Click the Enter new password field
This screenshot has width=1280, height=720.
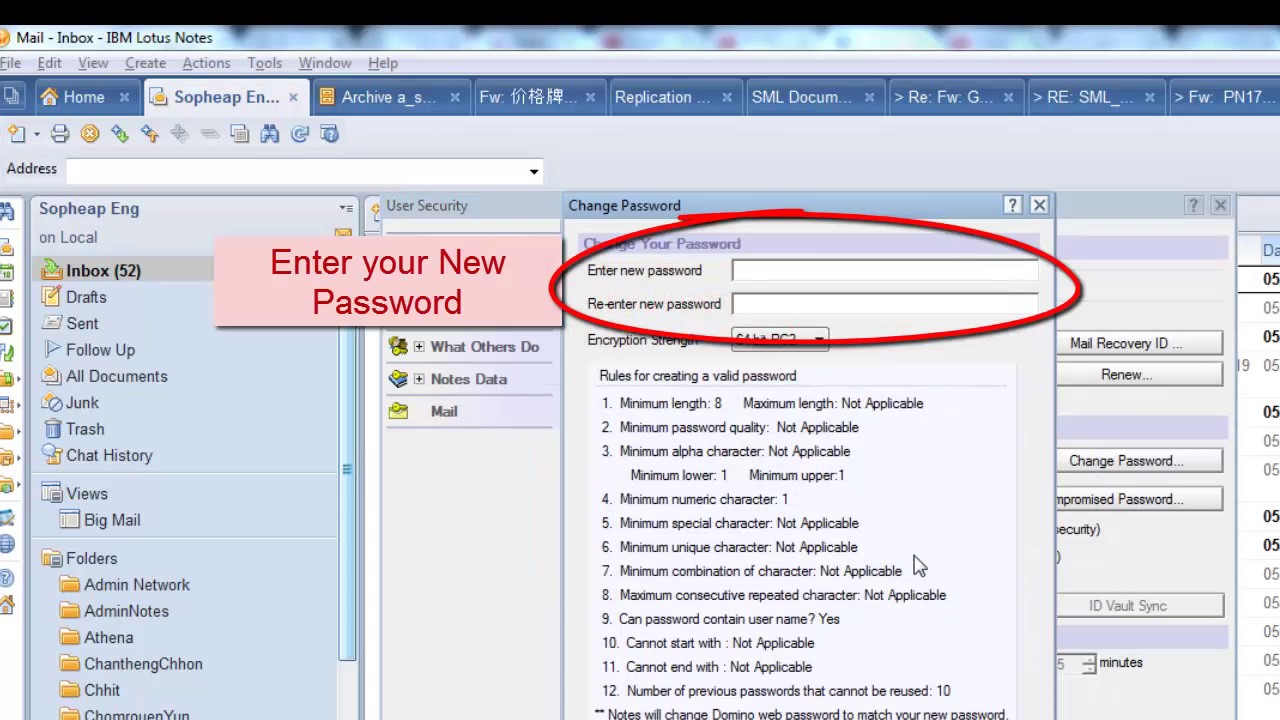tap(885, 270)
